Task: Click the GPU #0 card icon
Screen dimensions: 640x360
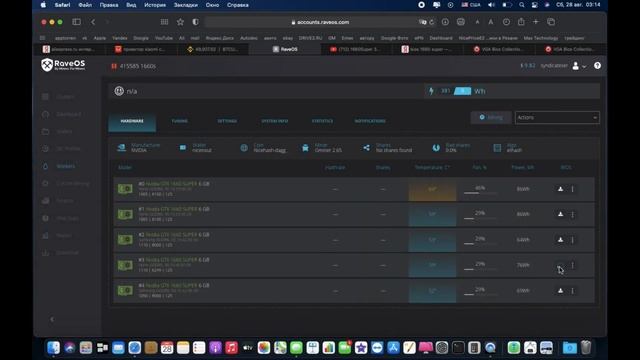Action: pos(125,189)
